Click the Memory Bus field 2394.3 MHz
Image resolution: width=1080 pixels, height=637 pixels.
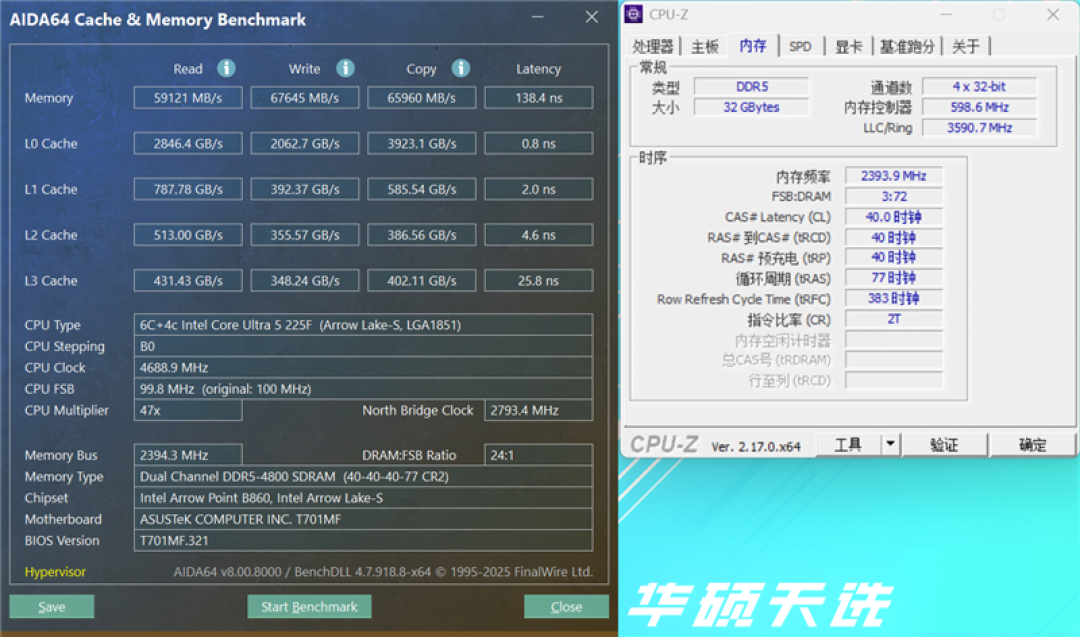coord(188,455)
